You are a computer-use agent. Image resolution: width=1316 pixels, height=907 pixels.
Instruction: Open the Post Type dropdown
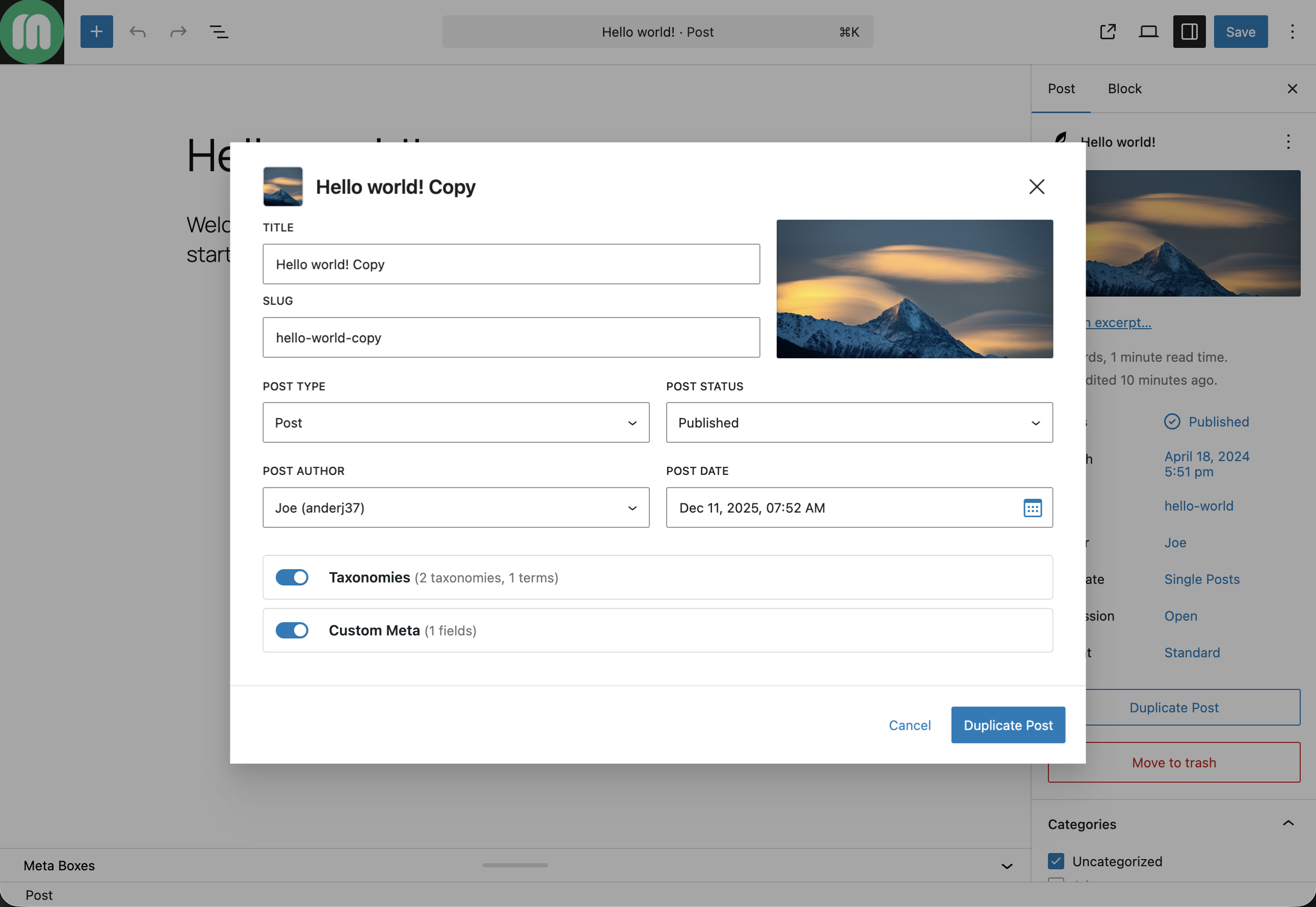click(456, 423)
